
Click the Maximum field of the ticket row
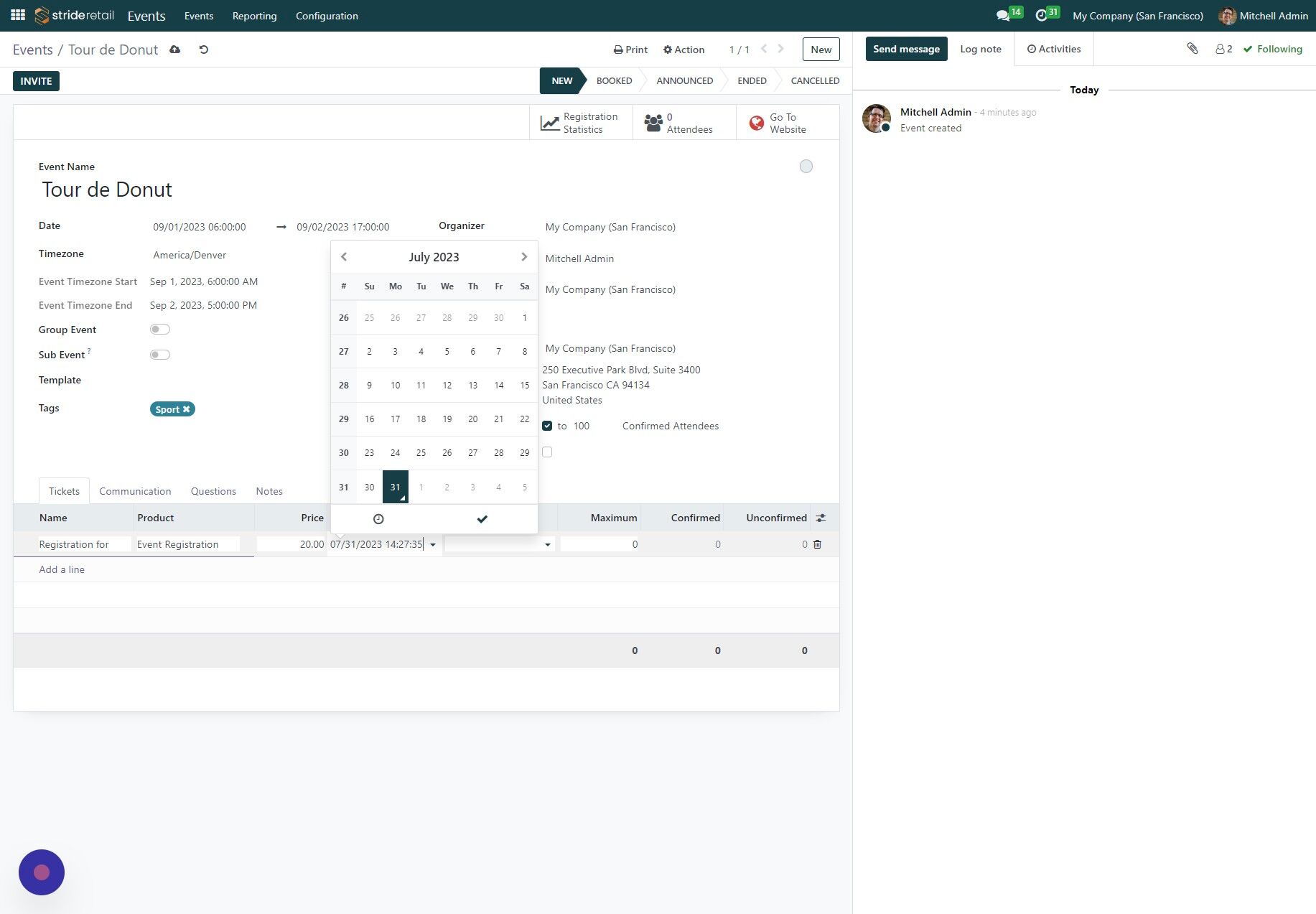[x=599, y=544]
